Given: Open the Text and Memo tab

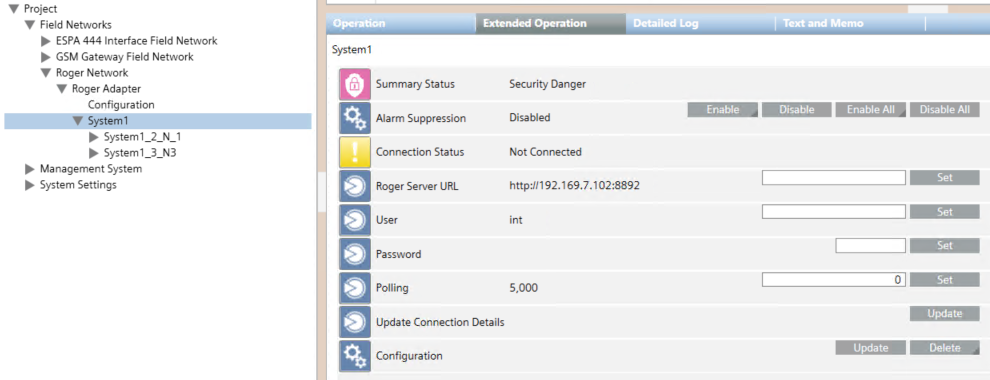Looking at the screenshot, I should 850,23.
